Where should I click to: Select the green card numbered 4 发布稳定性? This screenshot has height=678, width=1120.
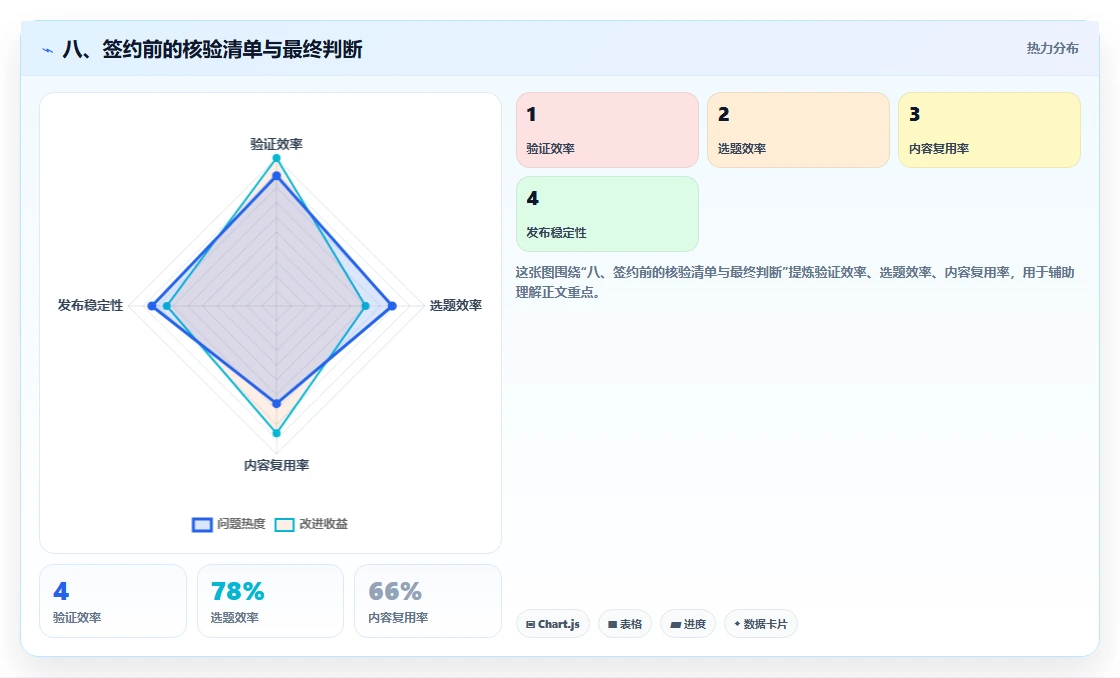[607, 214]
